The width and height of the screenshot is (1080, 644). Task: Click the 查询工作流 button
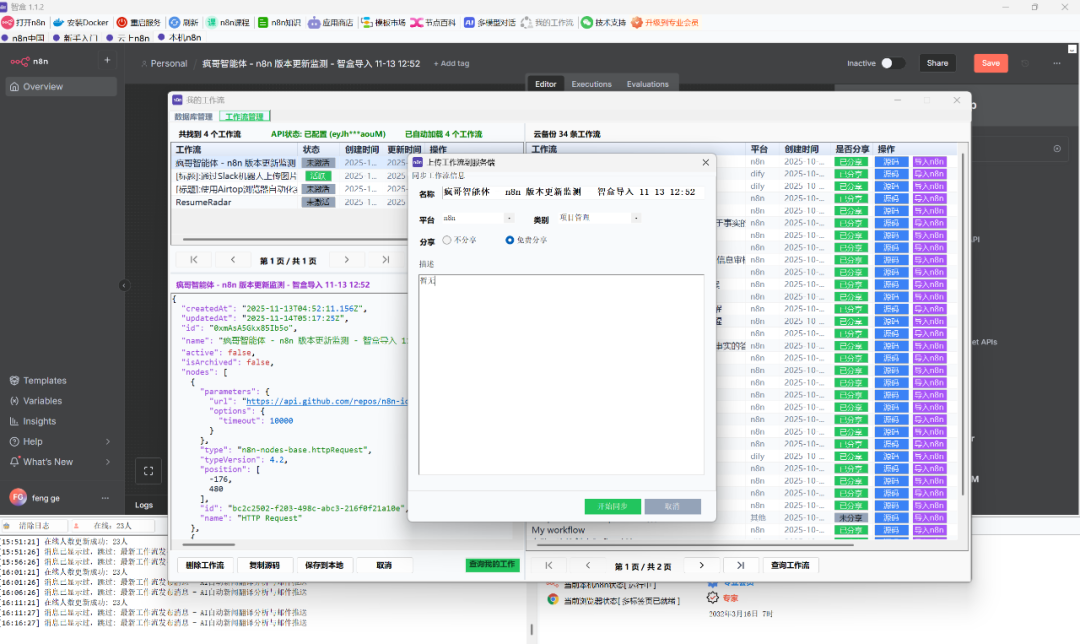point(790,565)
